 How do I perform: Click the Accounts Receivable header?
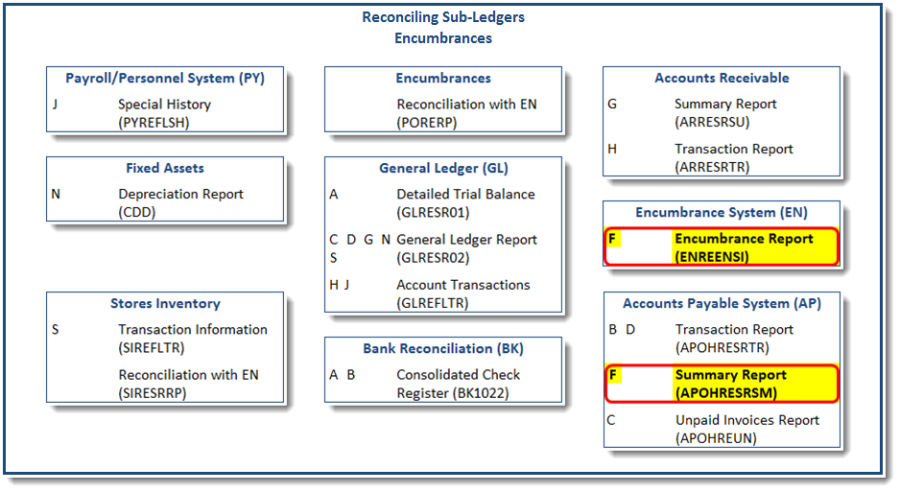tap(721, 78)
